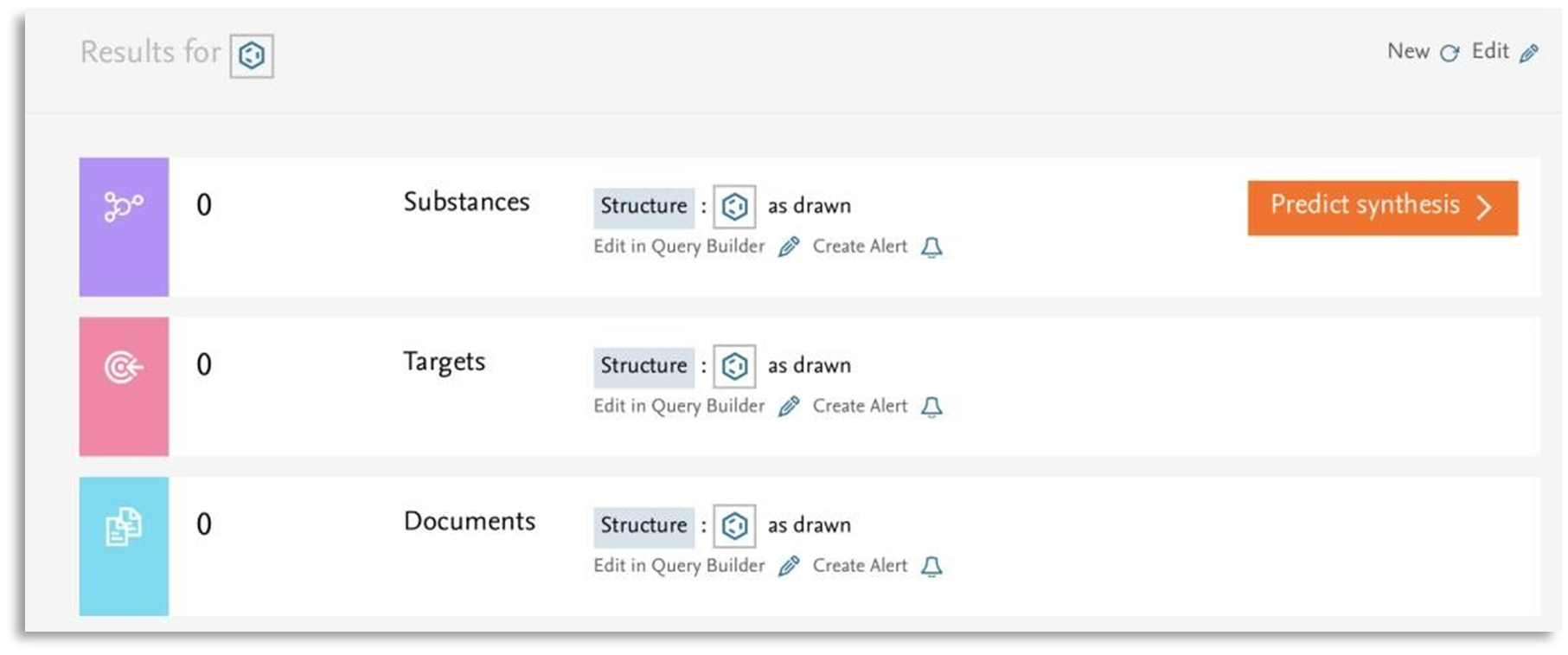Click Edit in Query Builder for Documents

point(679,566)
